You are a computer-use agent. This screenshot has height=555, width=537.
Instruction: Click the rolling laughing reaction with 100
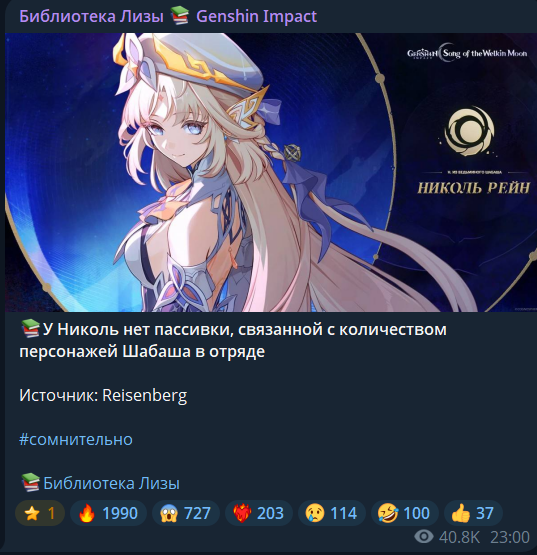[x=405, y=513]
